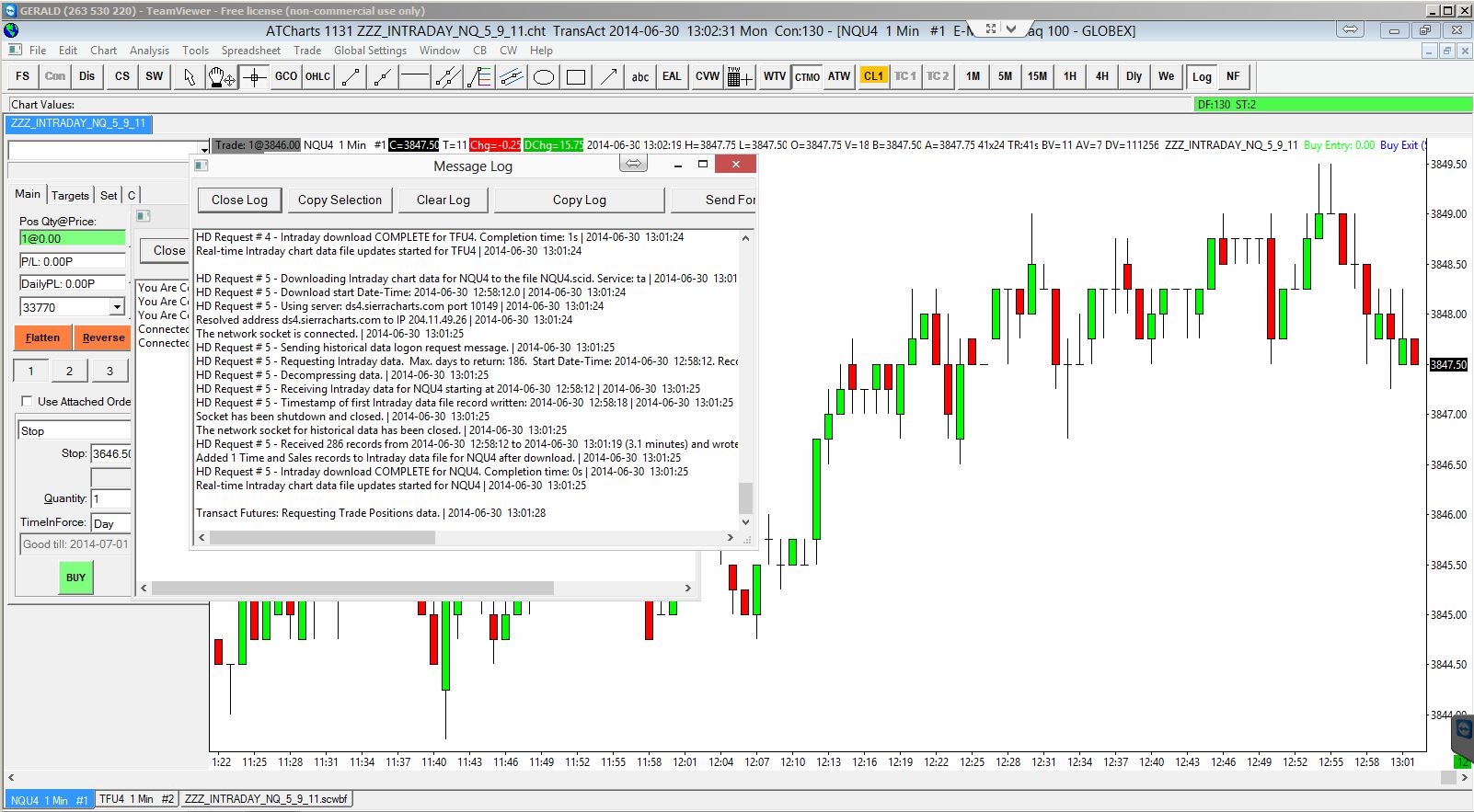Toggle the CTMO chart trade mode button
The height and width of the screenshot is (812, 1474).
(x=808, y=76)
